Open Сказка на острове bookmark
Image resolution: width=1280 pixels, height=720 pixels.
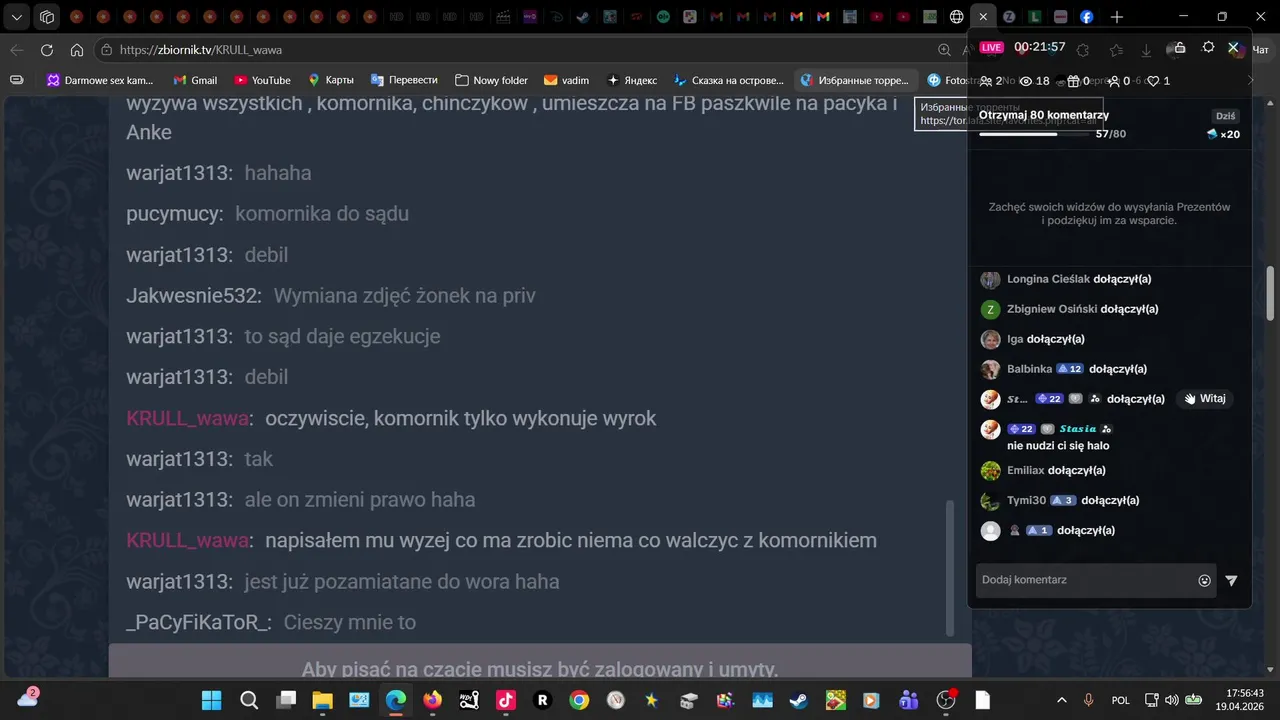coord(729,80)
